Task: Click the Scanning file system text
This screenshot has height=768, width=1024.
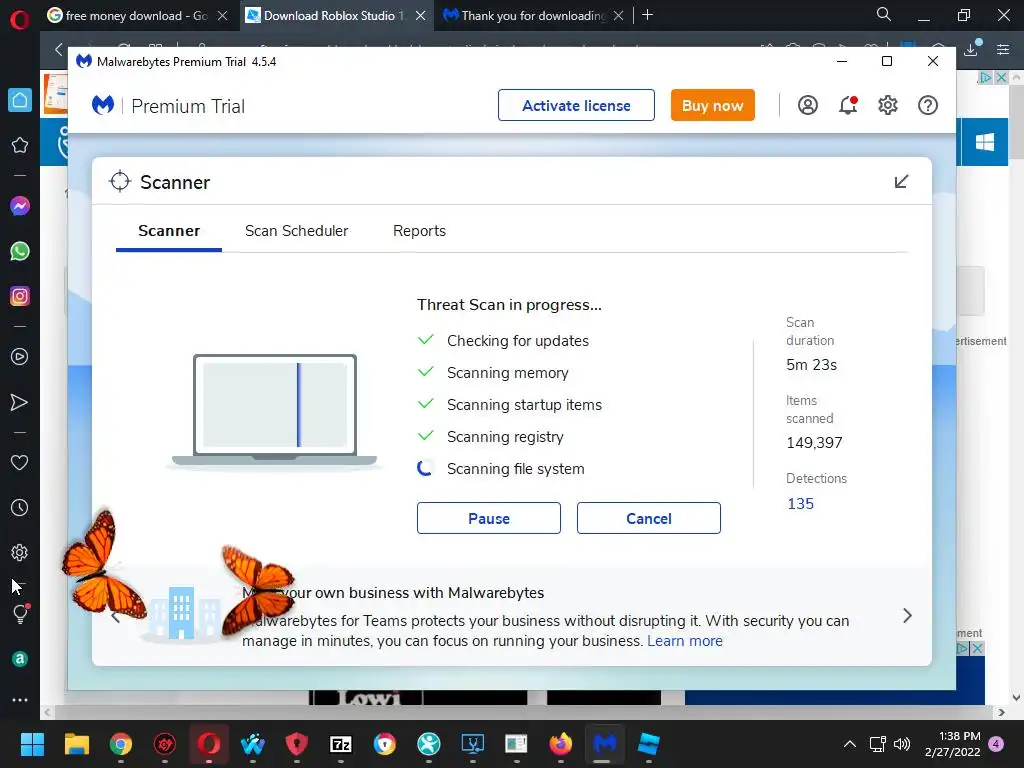Action: [x=515, y=468]
